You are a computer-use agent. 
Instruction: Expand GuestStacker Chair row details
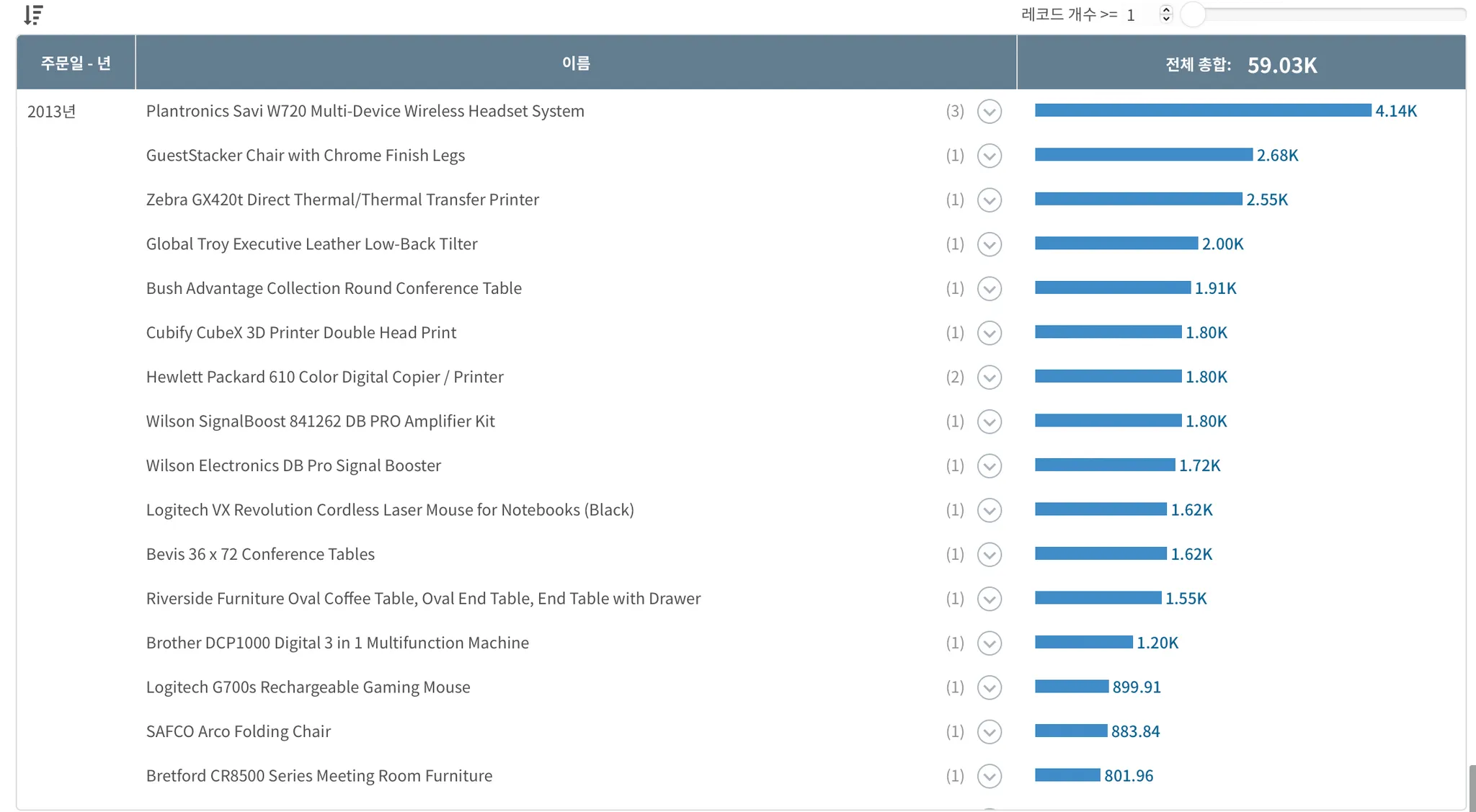coord(989,156)
